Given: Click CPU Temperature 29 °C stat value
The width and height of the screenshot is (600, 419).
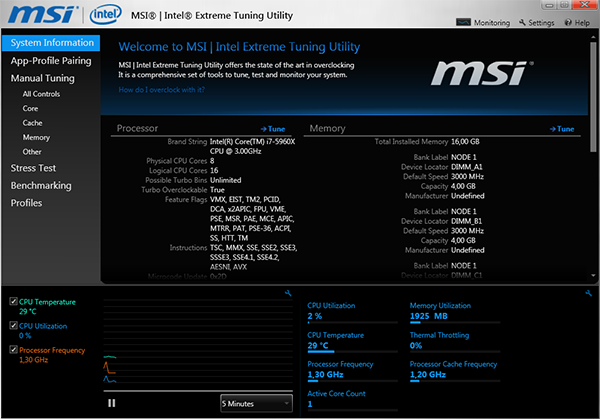Looking at the screenshot, I should pyautogui.click(x=318, y=346).
